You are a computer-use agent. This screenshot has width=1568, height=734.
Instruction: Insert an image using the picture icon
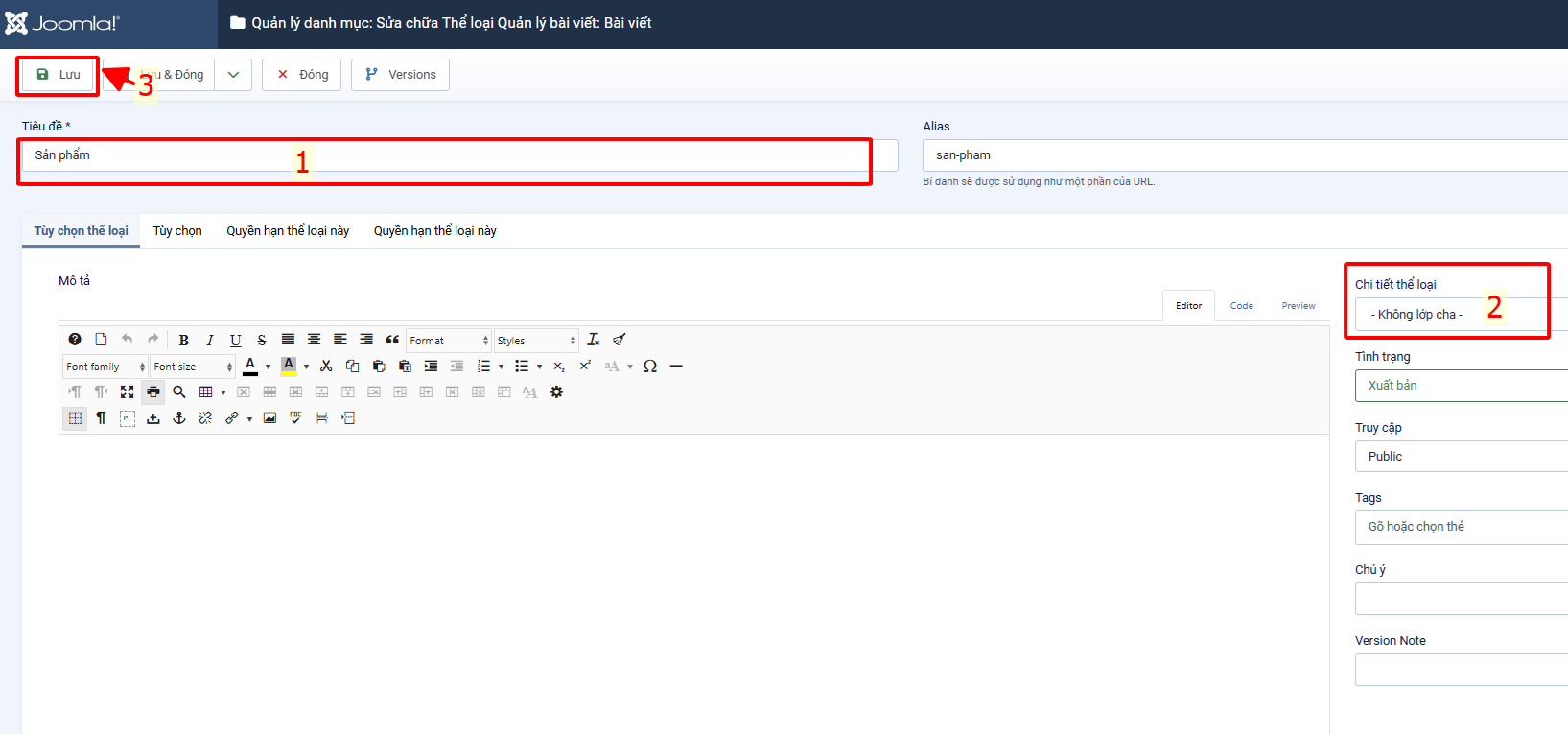pyautogui.click(x=269, y=418)
